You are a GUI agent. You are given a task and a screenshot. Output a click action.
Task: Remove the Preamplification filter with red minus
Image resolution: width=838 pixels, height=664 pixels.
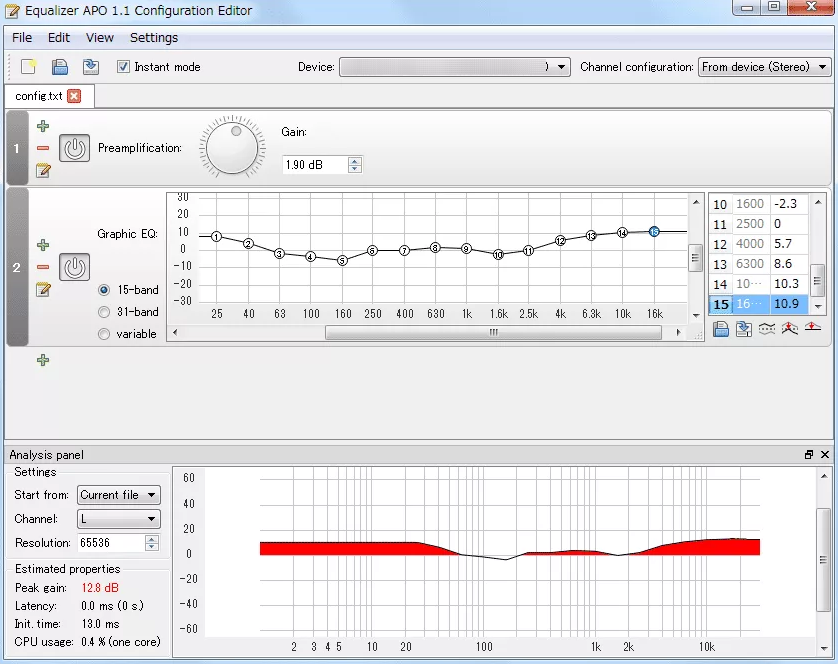(42, 148)
